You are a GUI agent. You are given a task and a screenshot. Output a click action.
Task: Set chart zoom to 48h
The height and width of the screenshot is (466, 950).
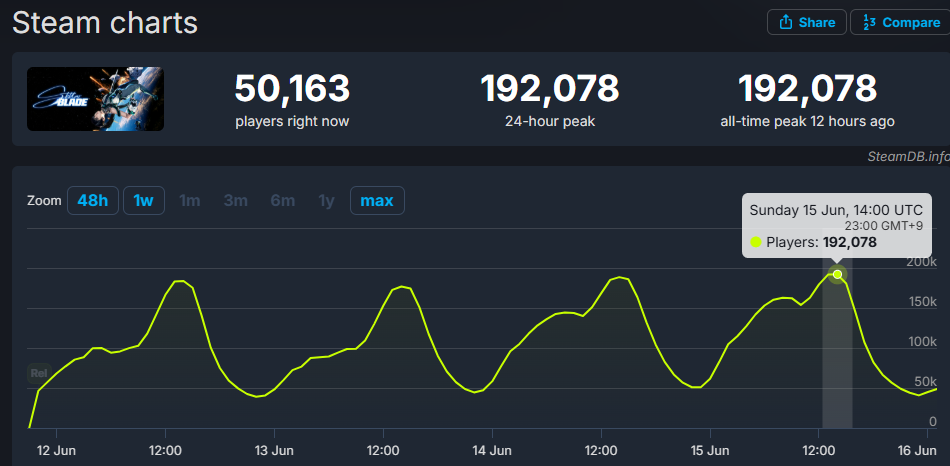point(92,201)
